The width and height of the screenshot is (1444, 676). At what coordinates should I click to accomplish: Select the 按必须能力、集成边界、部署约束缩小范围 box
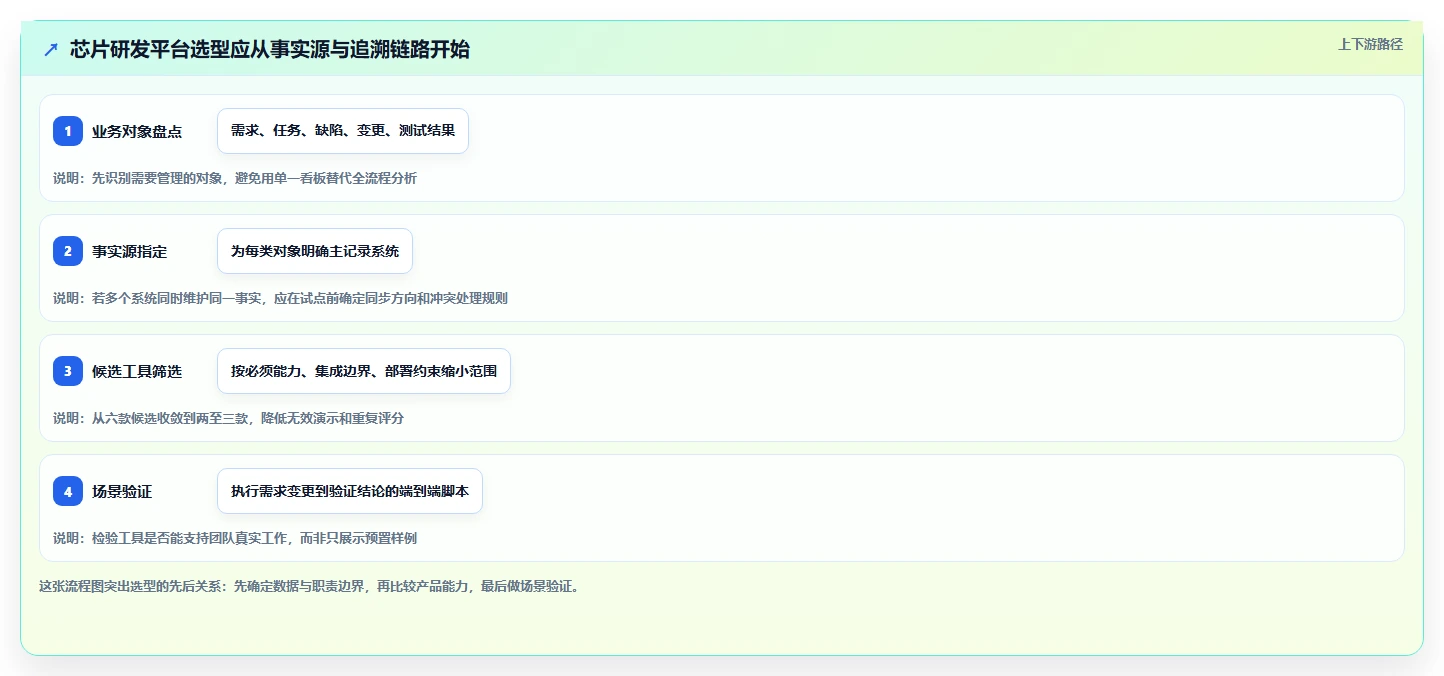click(x=364, y=371)
